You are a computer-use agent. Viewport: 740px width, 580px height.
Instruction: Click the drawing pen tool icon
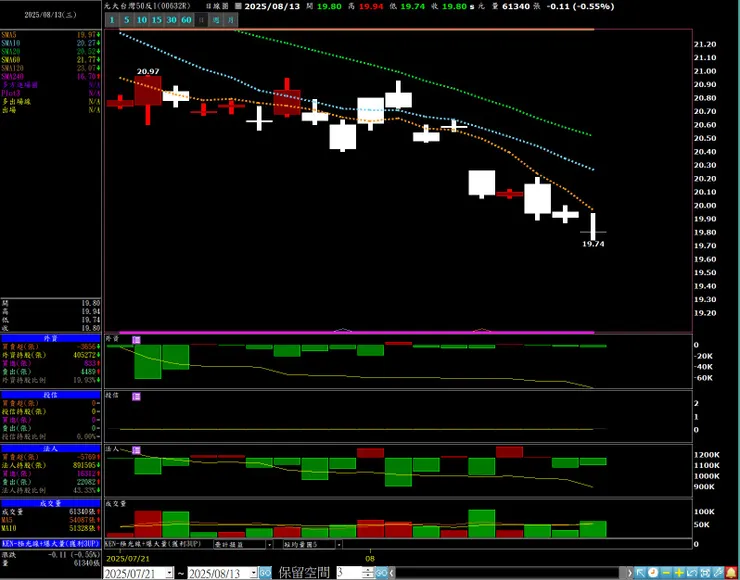point(719,573)
